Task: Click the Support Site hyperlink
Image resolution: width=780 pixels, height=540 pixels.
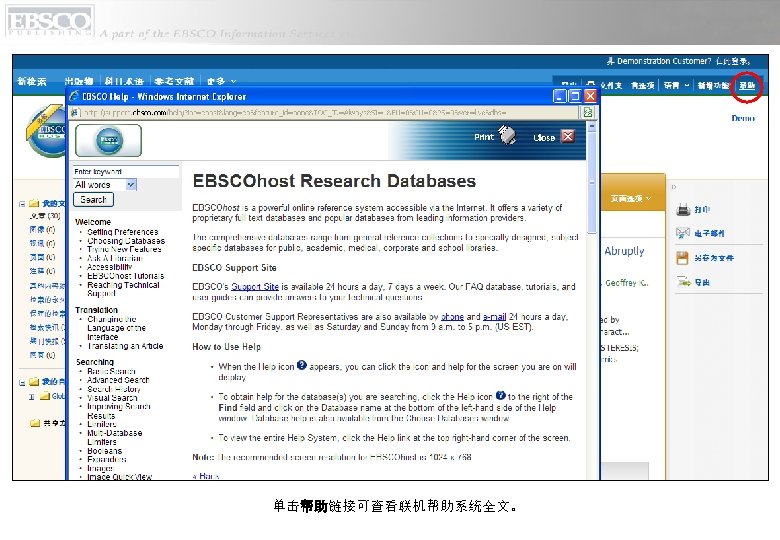Action: coord(255,286)
